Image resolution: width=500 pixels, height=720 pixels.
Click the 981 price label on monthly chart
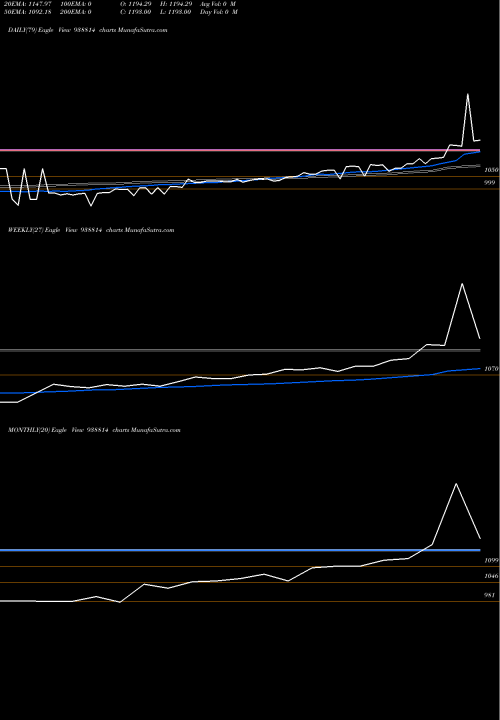point(490,595)
